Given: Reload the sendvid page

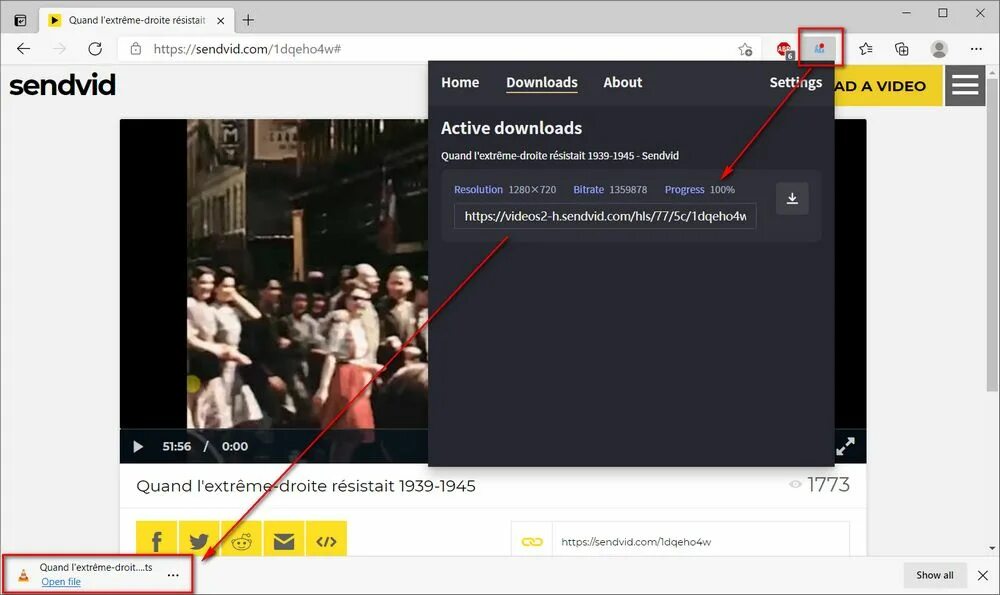Looking at the screenshot, I should tap(95, 48).
